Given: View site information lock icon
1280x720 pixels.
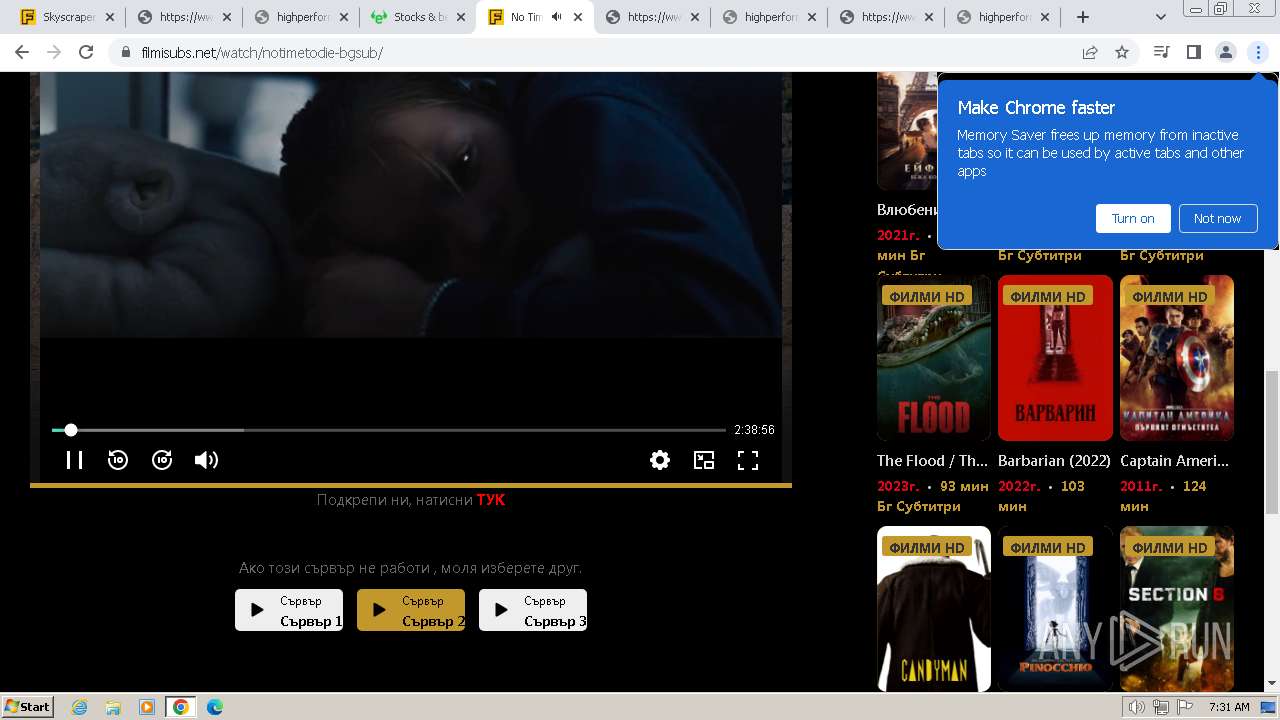Looking at the screenshot, I should [x=126, y=52].
